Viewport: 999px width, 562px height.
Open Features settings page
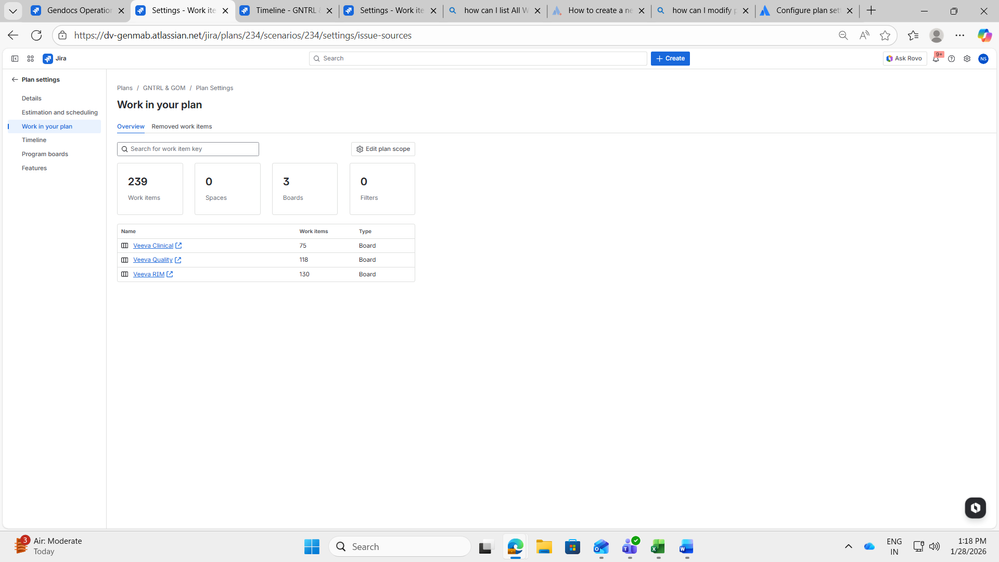click(34, 168)
